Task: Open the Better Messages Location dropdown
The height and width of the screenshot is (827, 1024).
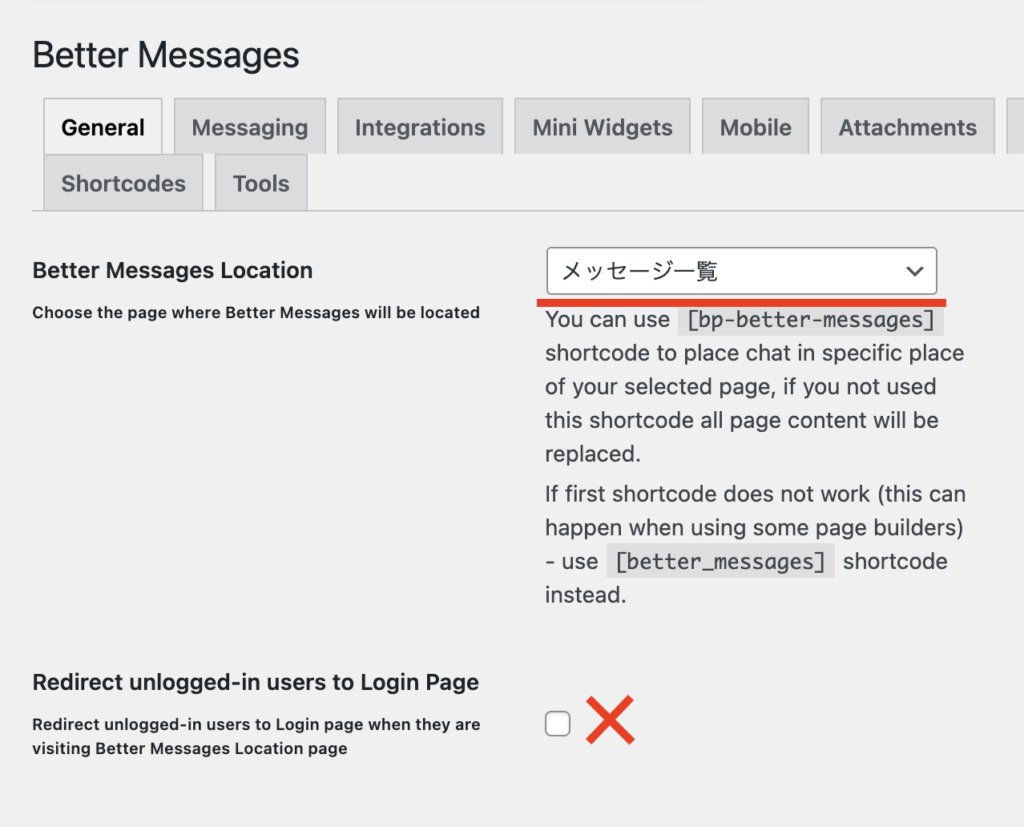Action: pos(741,270)
